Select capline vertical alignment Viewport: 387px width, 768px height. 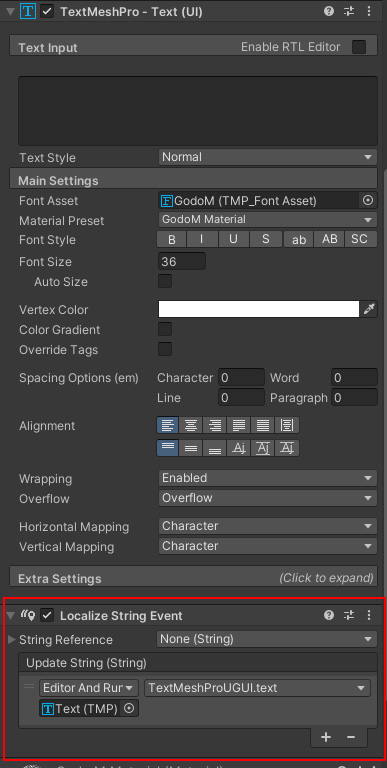click(287, 448)
